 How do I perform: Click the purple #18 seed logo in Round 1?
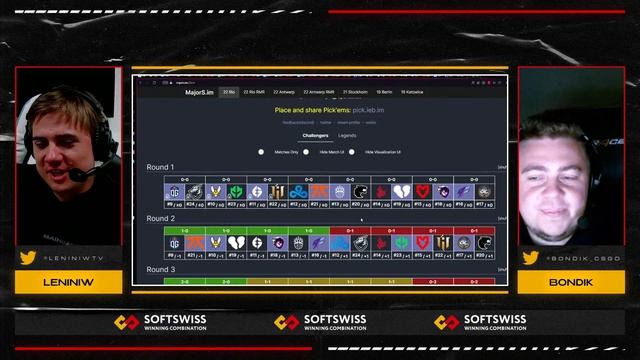(x=443, y=192)
